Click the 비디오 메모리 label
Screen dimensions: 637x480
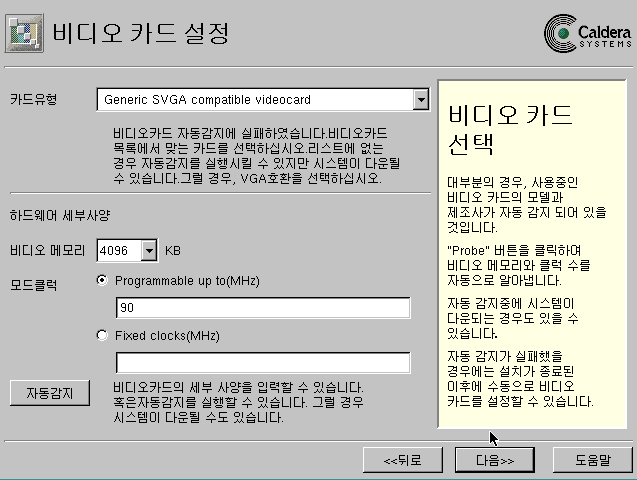(x=48, y=250)
